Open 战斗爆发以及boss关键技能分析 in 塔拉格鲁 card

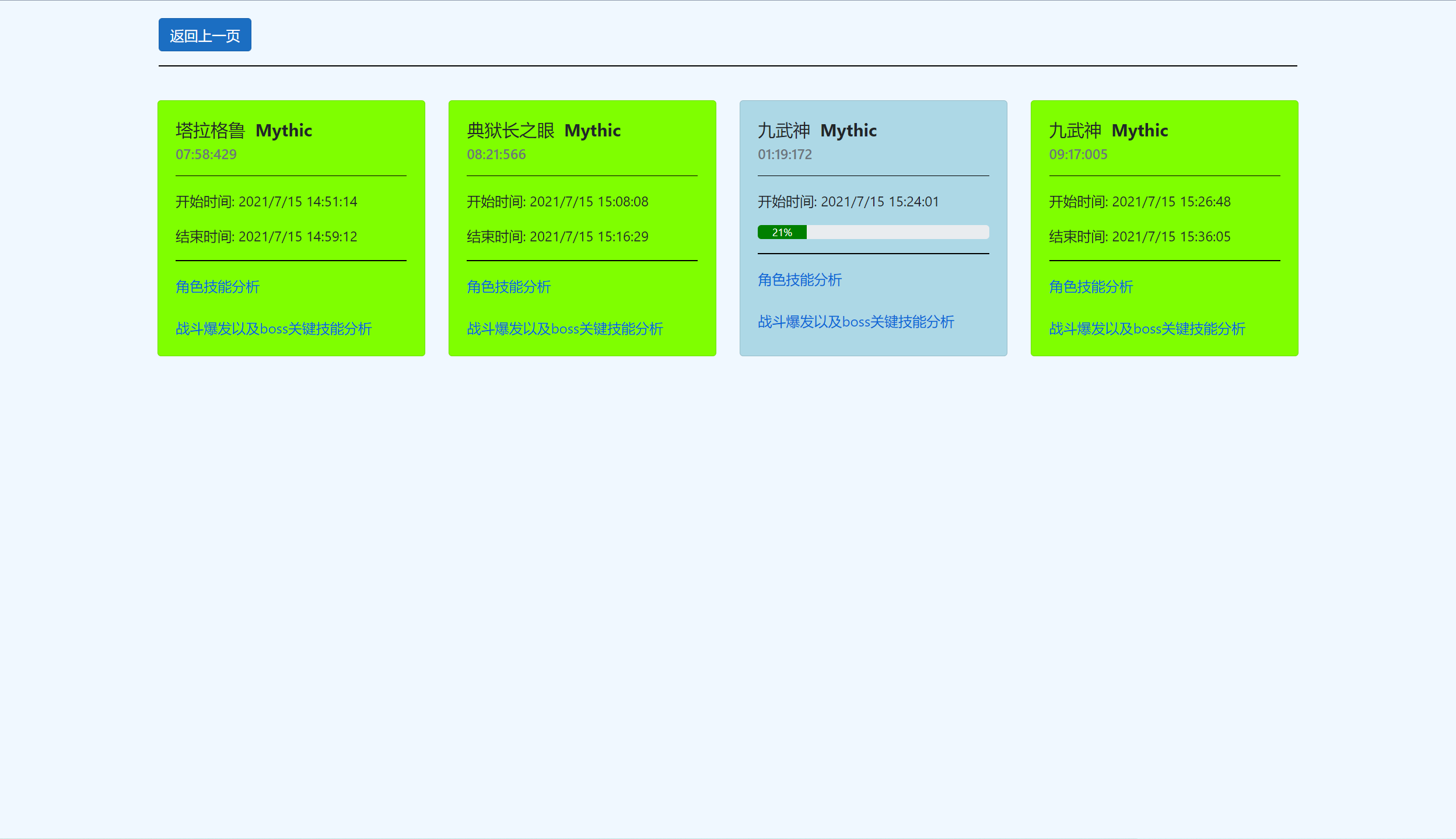click(274, 329)
